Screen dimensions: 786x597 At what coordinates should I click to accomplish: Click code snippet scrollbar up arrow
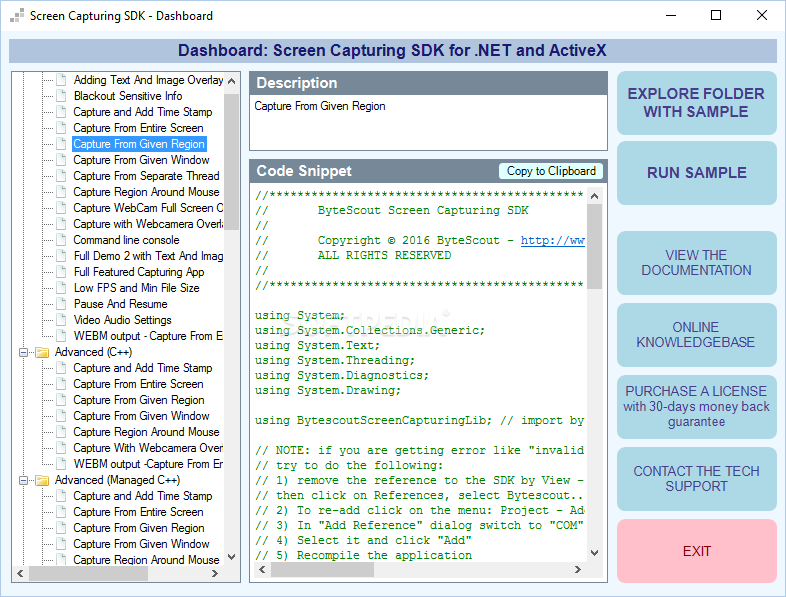595,196
